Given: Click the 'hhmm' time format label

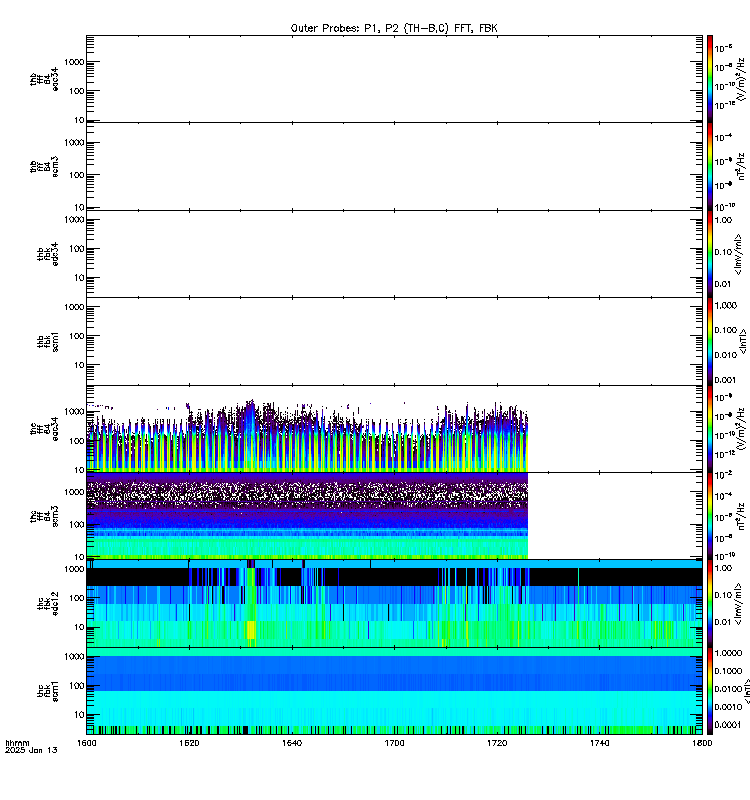Looking at the screenshot, I should [x=17, y=743].
